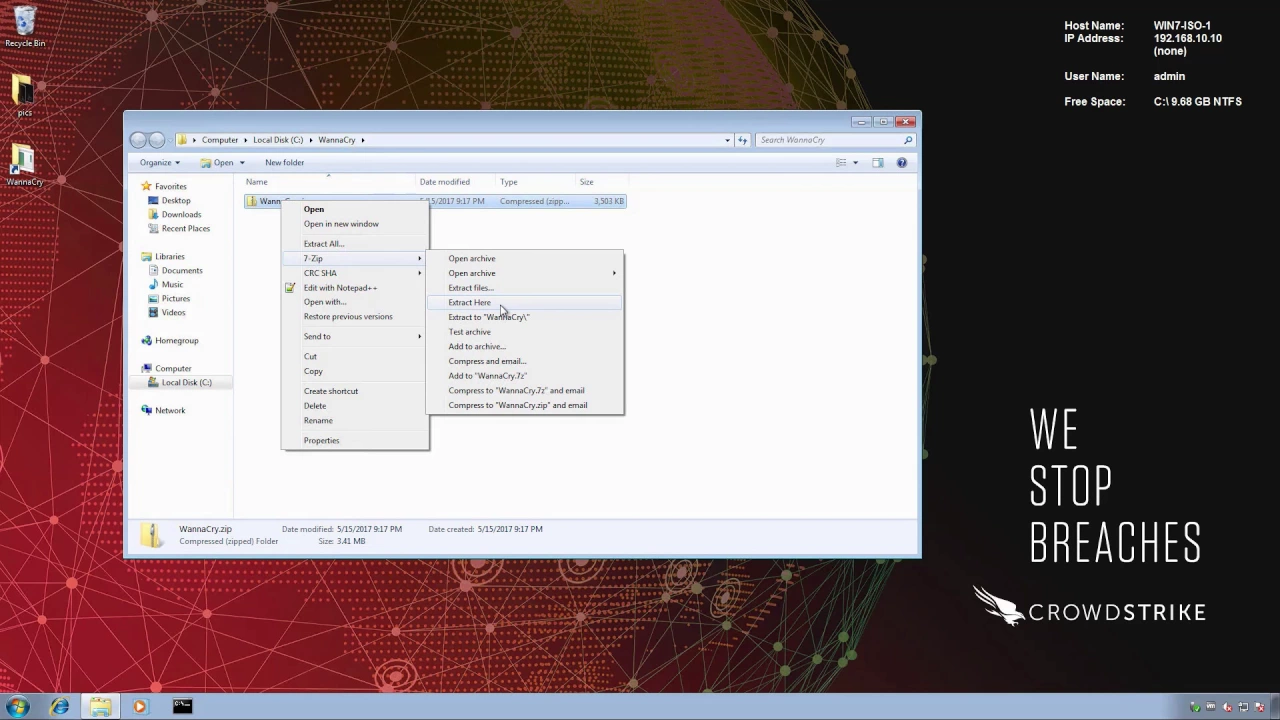Viewport: 1280px width, 720px height.
Task: Open Organize dropdown menu
Action: point(160,162)
